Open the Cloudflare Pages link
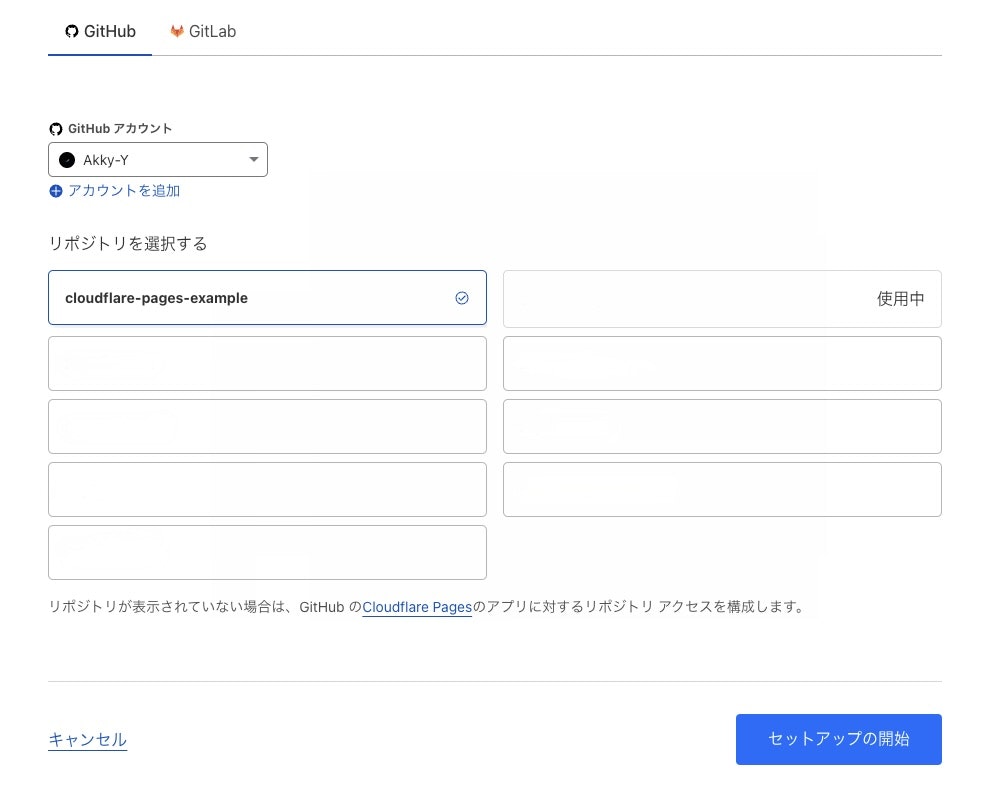This screenshot has width=996, height=811. point(417,607)
